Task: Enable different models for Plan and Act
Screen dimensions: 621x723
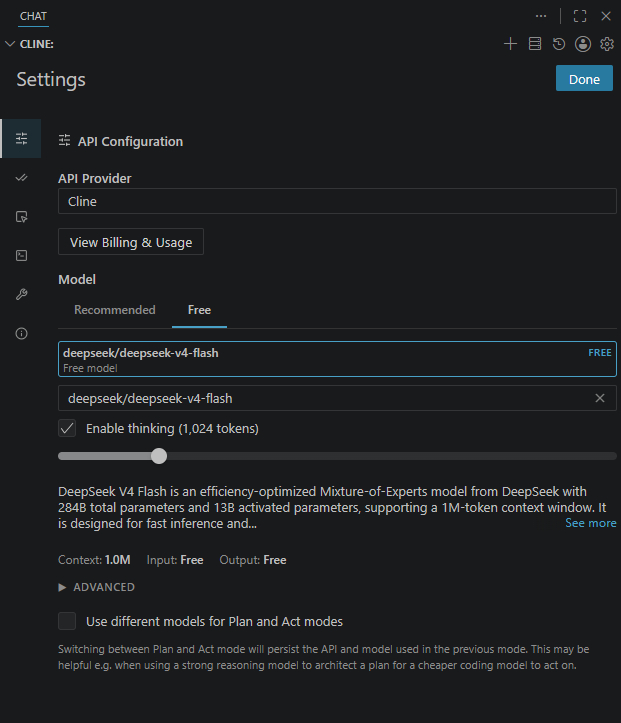Action: (67, 621)
